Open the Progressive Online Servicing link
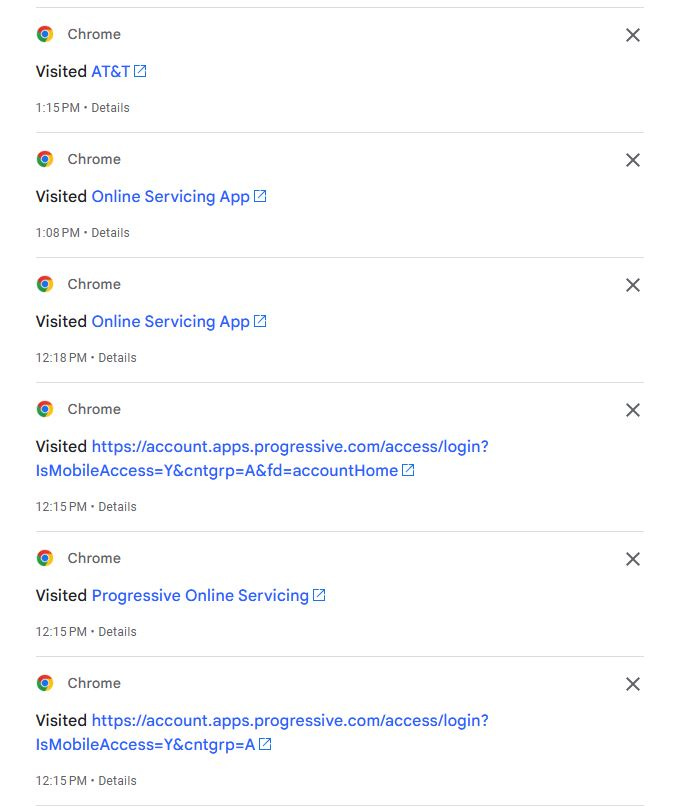The image size is (700, 807). (200, 595)
